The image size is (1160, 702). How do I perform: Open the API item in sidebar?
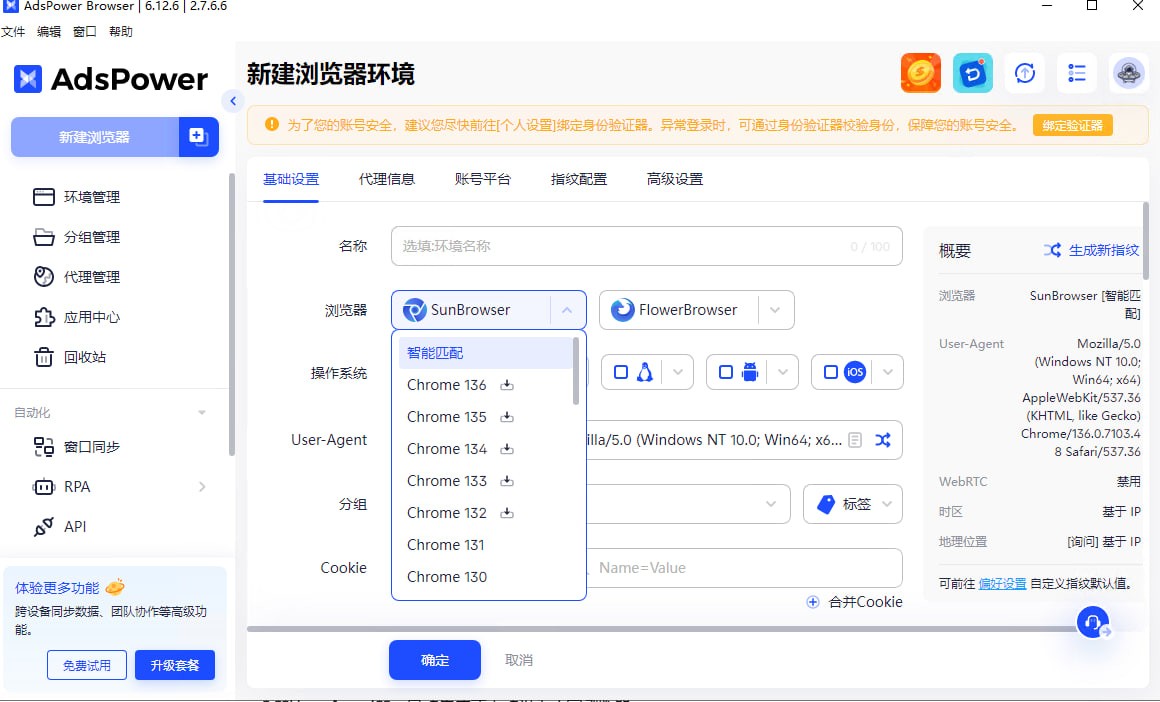coord(60,527)
